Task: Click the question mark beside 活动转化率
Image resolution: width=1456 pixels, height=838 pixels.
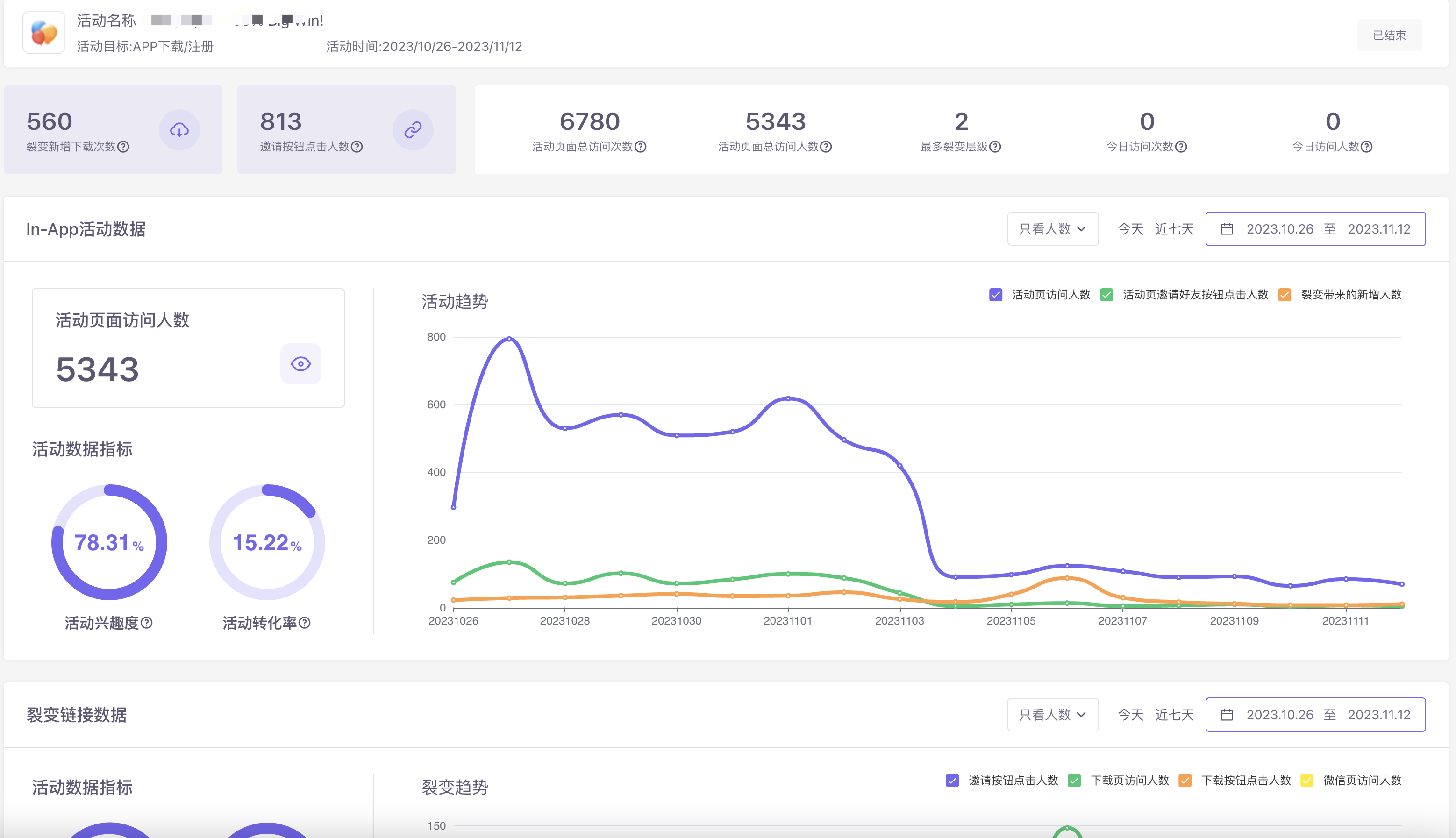Action: click(306, 623)
